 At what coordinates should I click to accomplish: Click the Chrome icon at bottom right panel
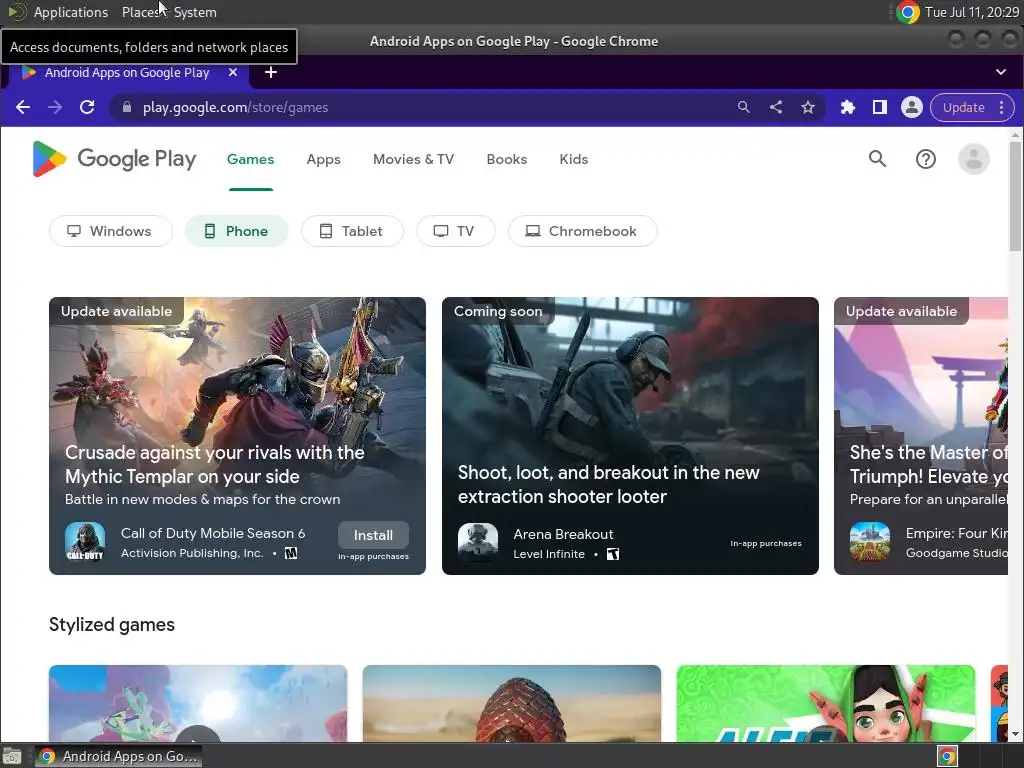947,756
